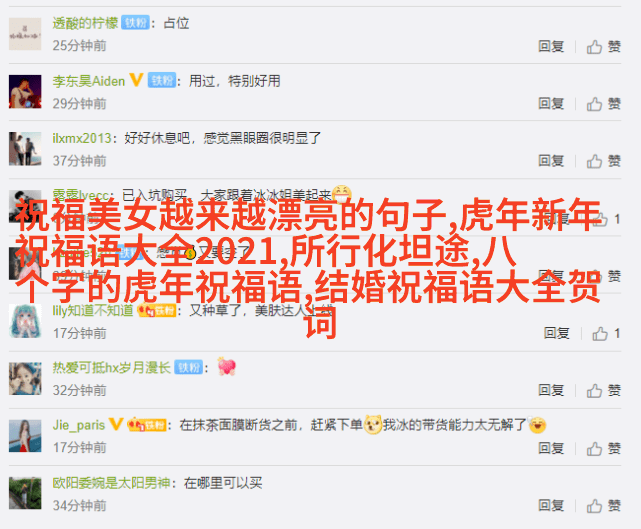The height and width of the screenshot is (529, 641).
Task: Like lily知道不知道's comment
Action: click(x=606, y=334)
